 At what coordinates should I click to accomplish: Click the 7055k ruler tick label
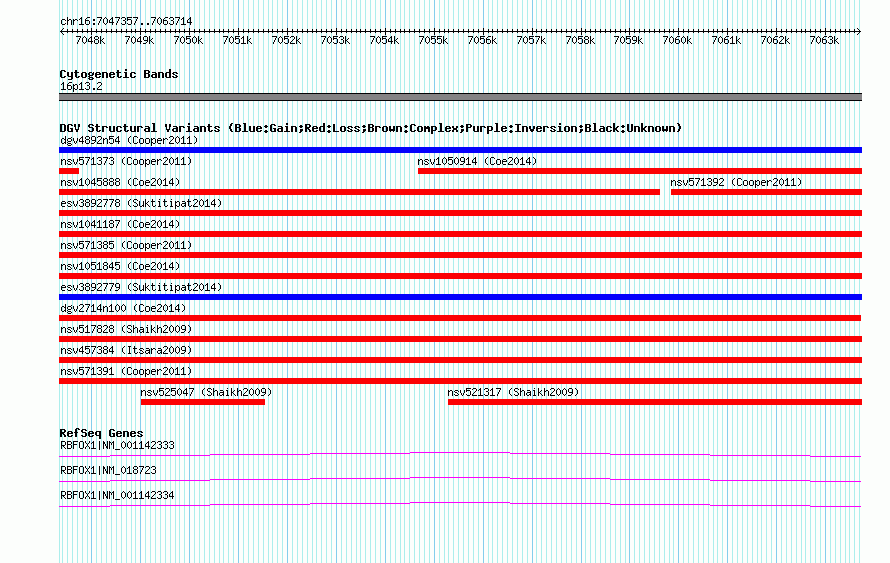click(433, 40)
